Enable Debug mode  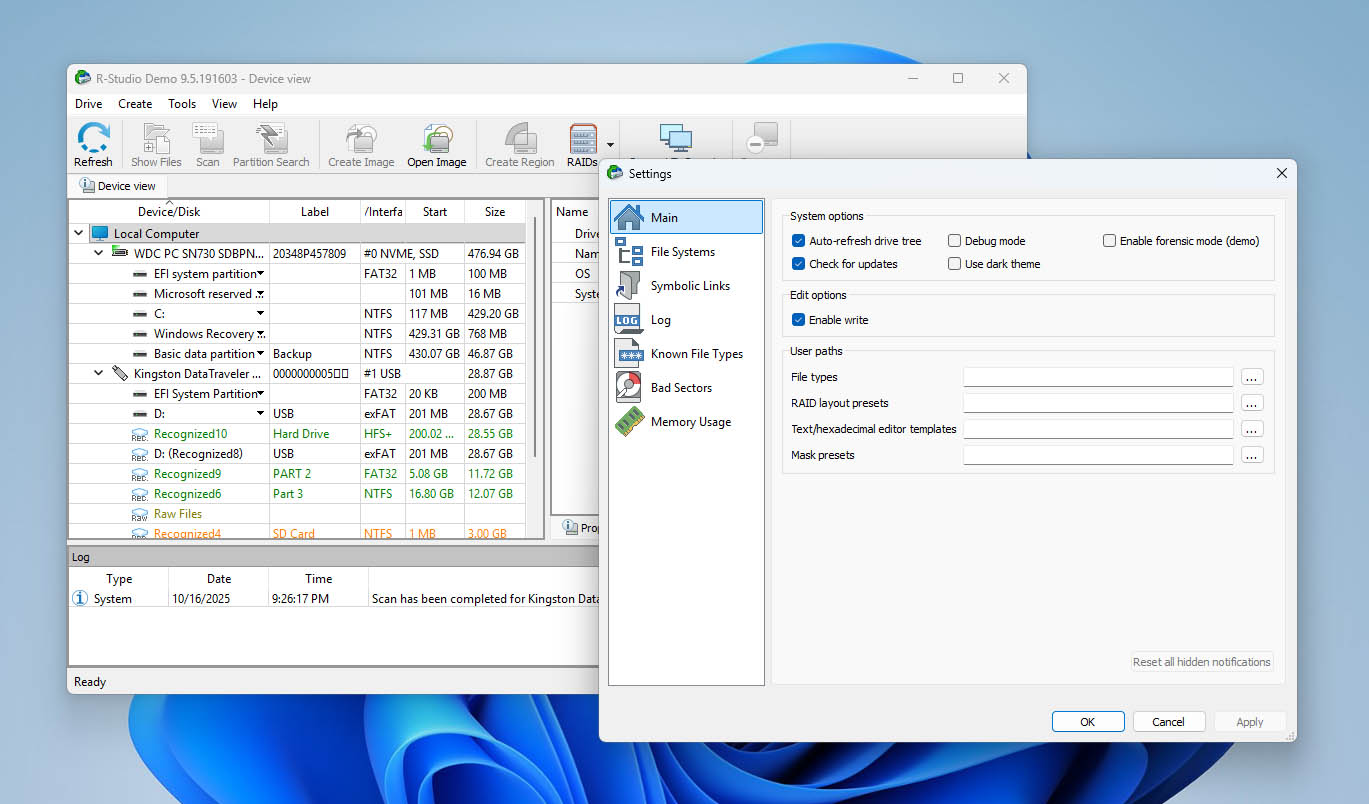[x=954, y=240]
